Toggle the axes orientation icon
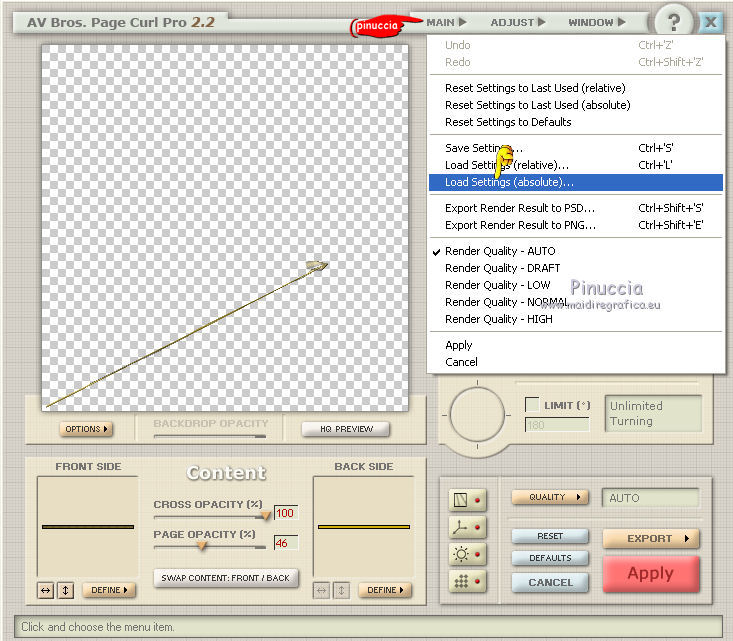The height and width of the screenshot is (641, 733). pos(467,527)
